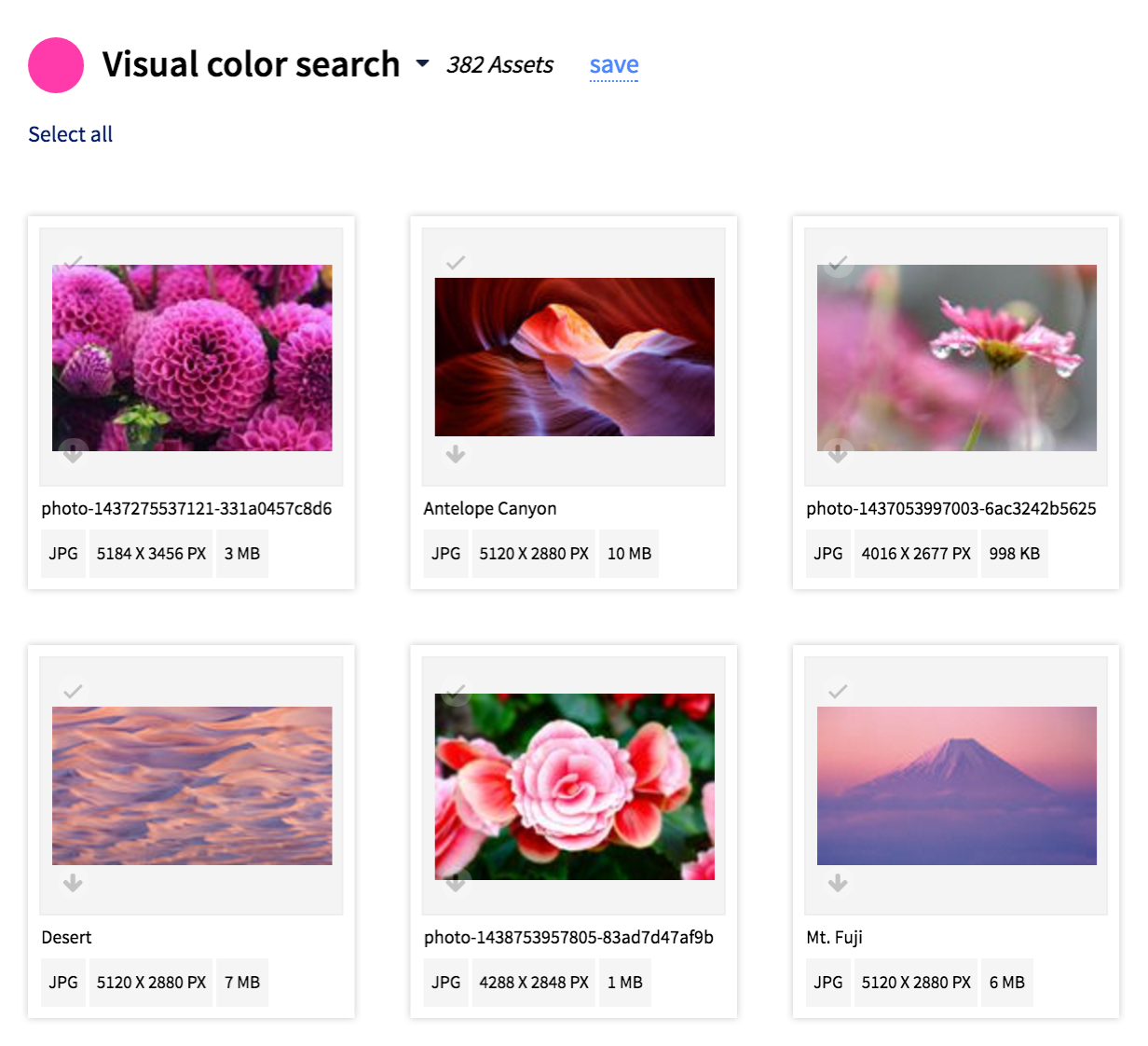Click the JPG tag on Mt. Fuji card
Viewport: 1148px width, 1046px height.
click(828, 983)
